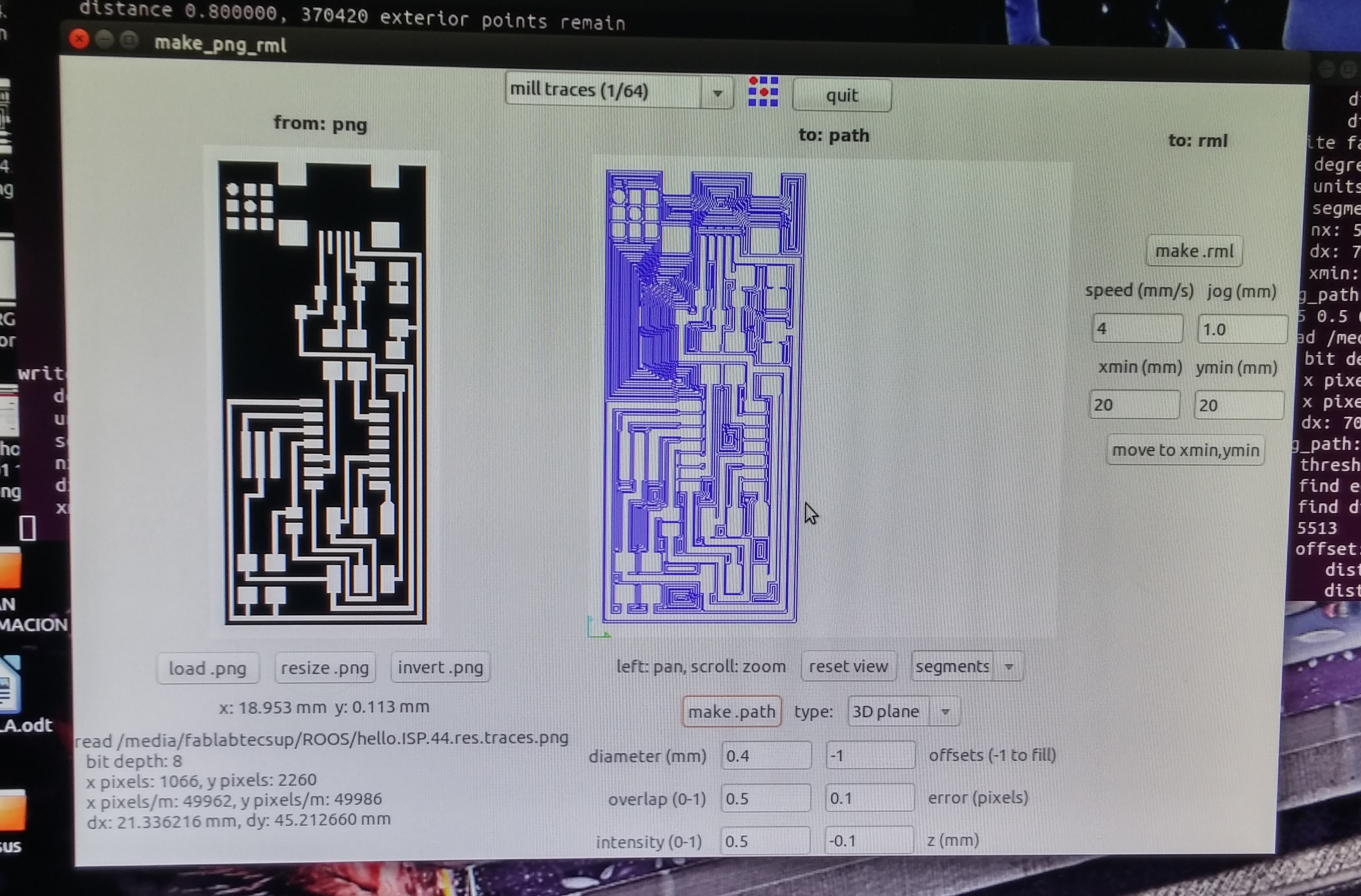The width and height of the screenshot is (1361, 896).
Task: Click the make .rml button
Action: pyautogui.click(x=1194, y=252)
